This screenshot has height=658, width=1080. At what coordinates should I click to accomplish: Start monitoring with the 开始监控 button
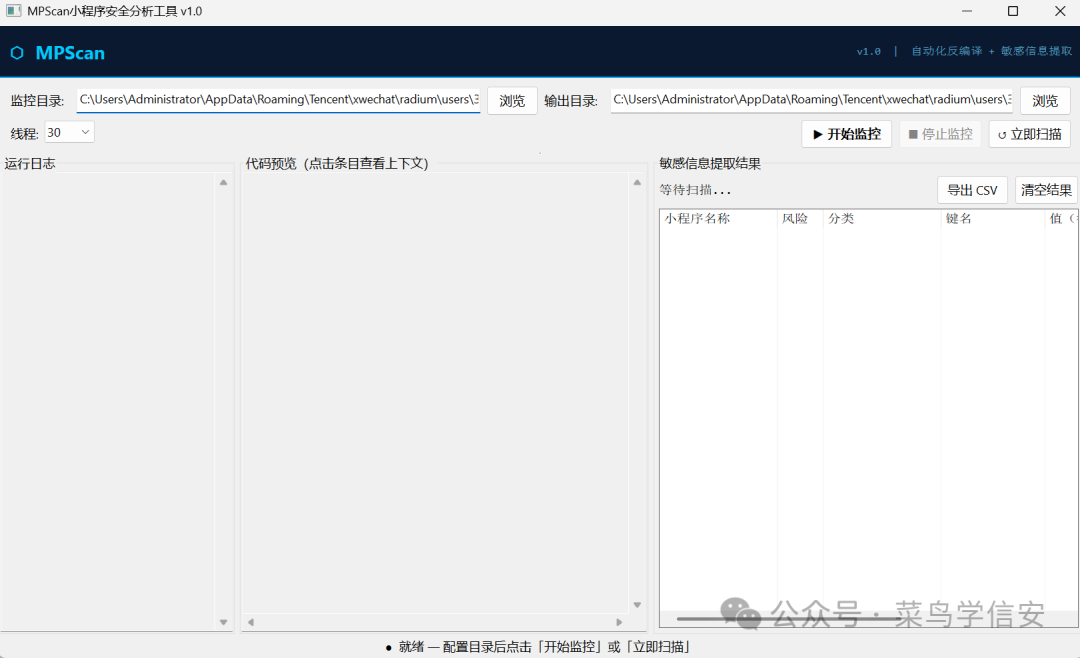click(847, 134)
